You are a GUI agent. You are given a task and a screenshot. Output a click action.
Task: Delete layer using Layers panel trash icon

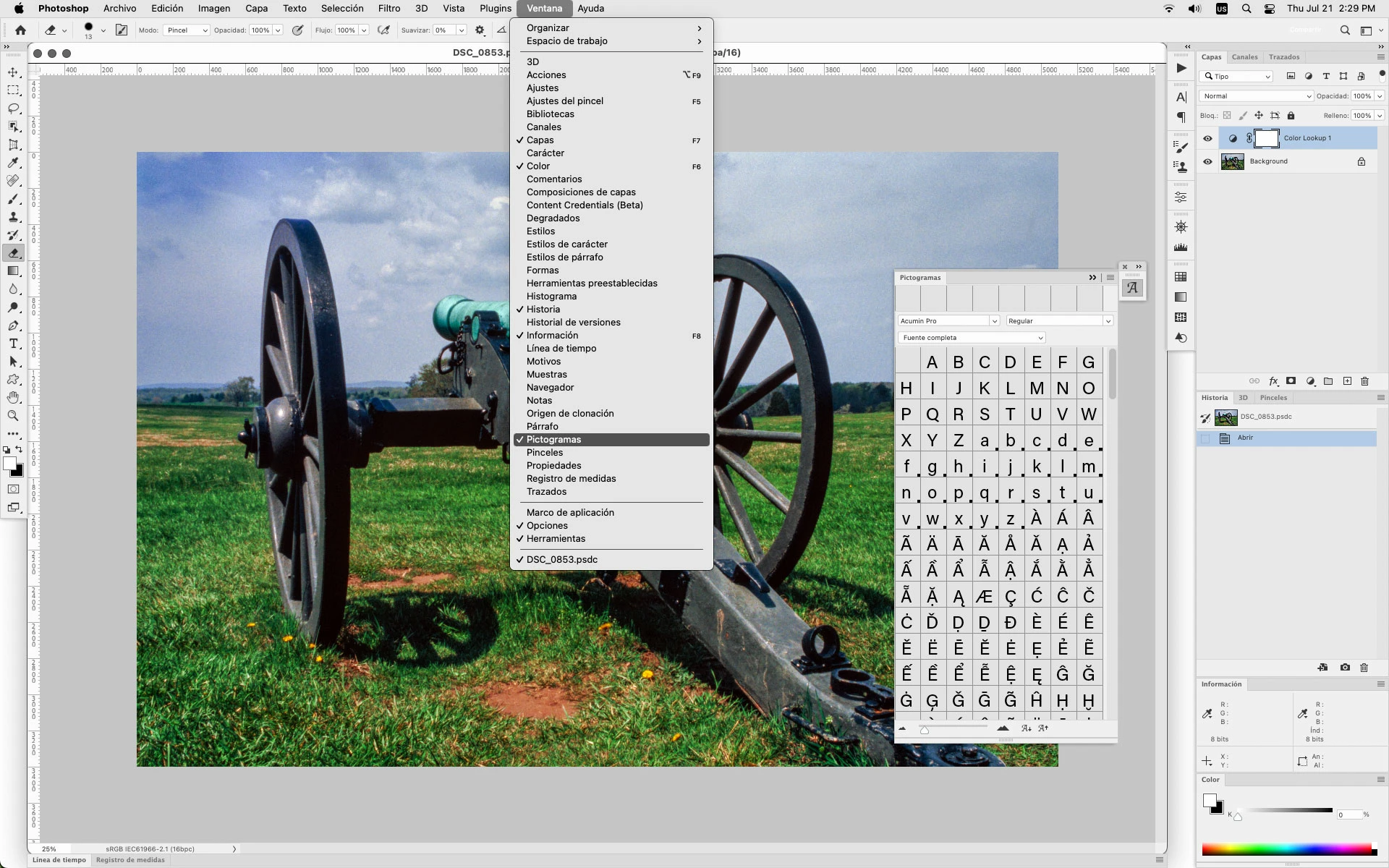(1365, 381)
